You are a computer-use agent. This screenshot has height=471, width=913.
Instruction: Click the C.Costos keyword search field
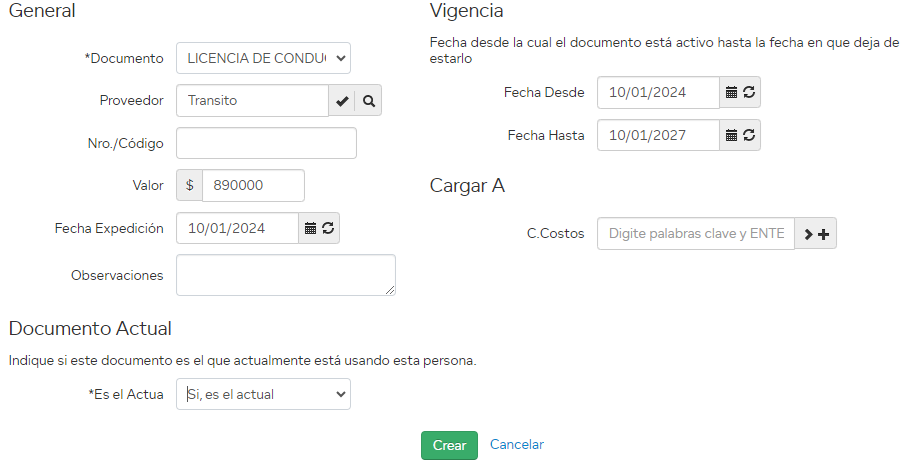[695, 234]
